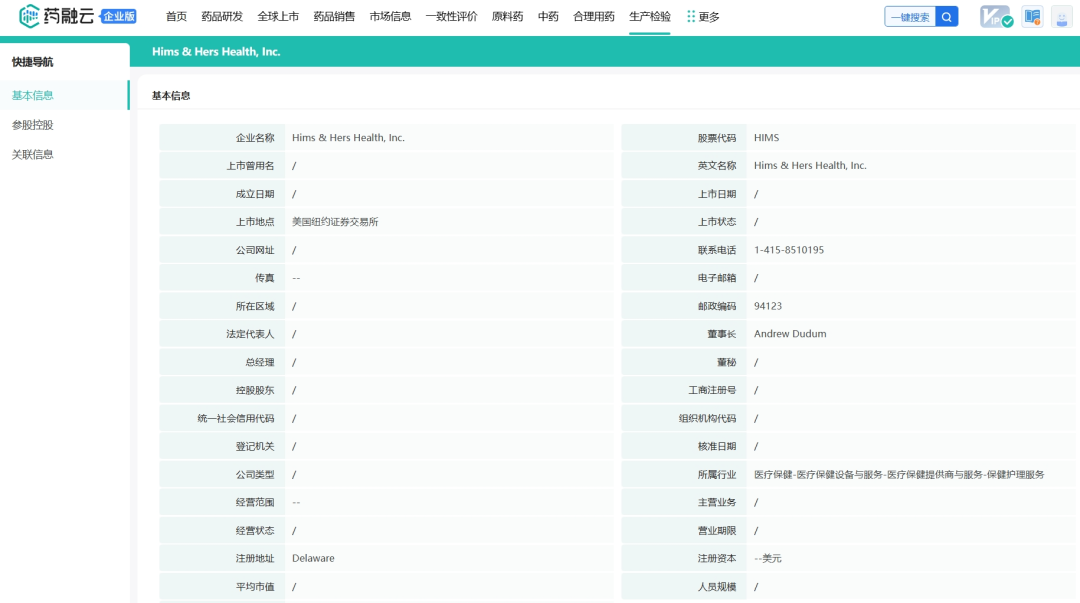Click the 一键搜索 search box
Image resolution: width=1080 pixels, height=603 pixels.
(910, 17)
